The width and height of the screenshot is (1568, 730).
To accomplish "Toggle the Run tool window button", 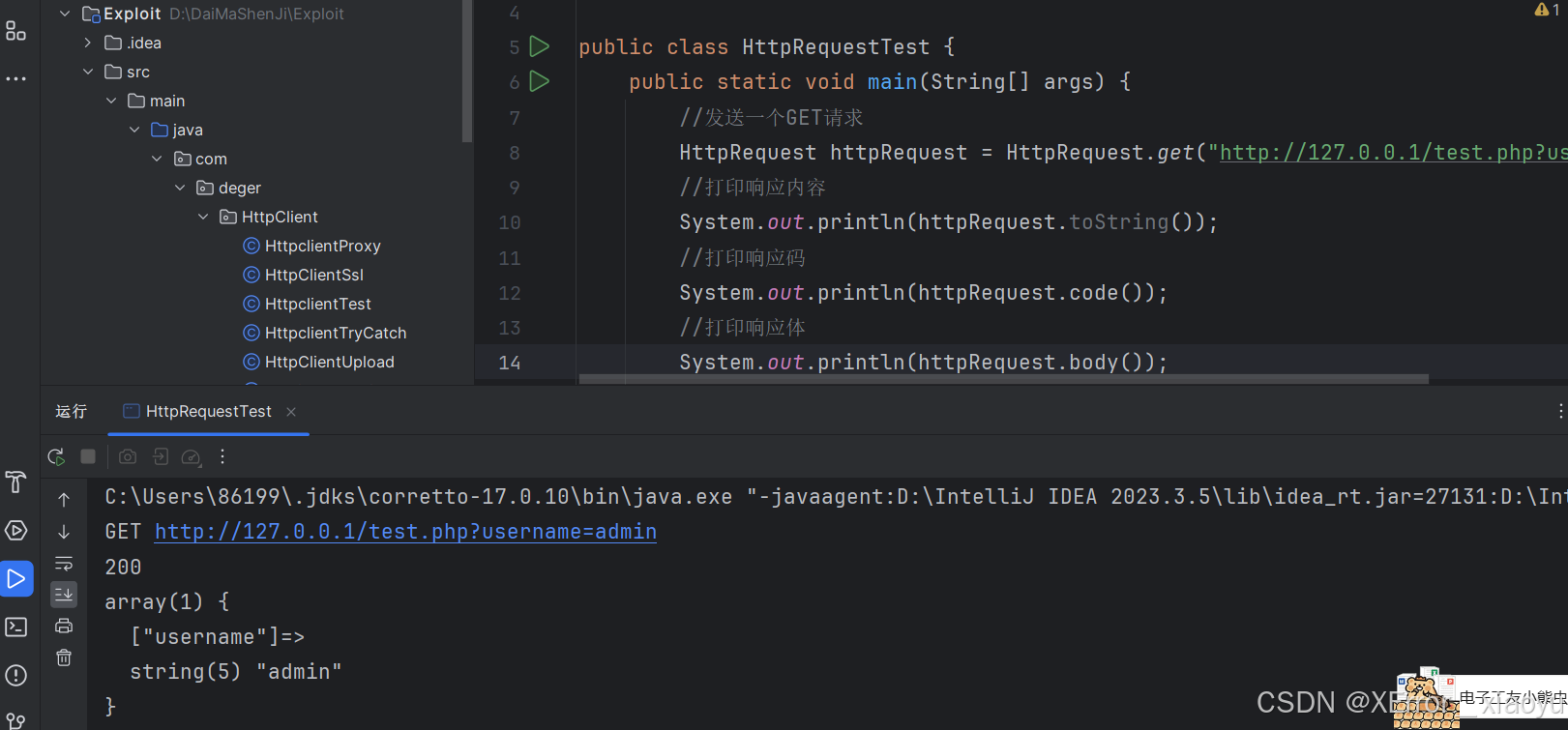I will (x=16, y=579).
